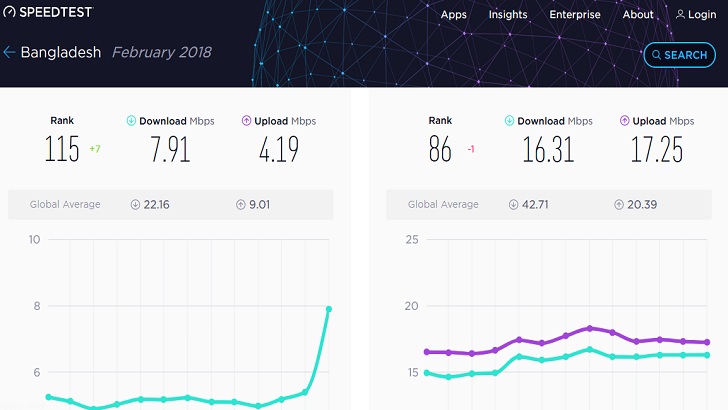The width and height of the screenshot is (728, 410).
Task: Click the download value 7.91
Action: point(170,149)
